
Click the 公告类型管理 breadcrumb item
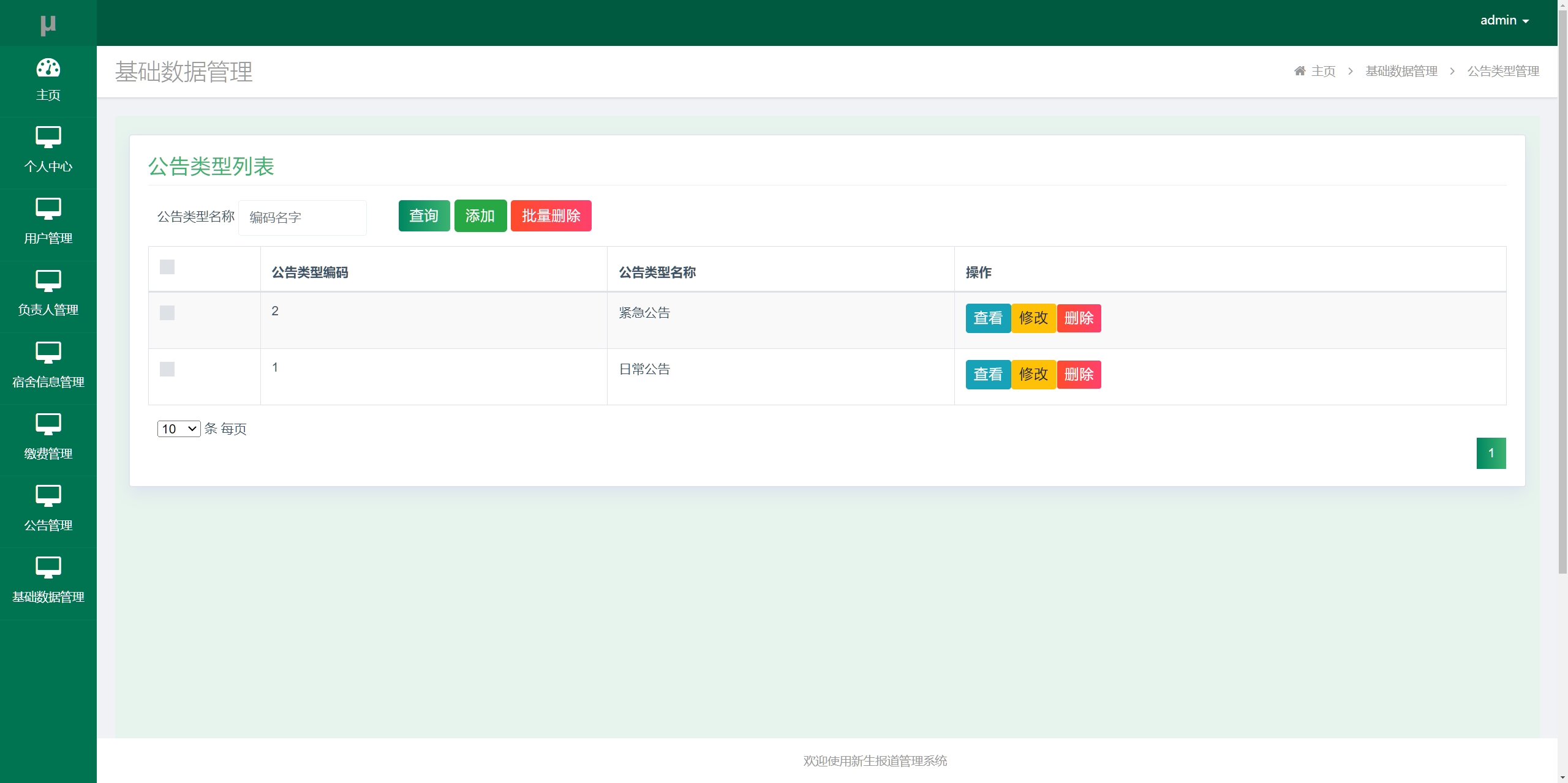coord(1503,71)
